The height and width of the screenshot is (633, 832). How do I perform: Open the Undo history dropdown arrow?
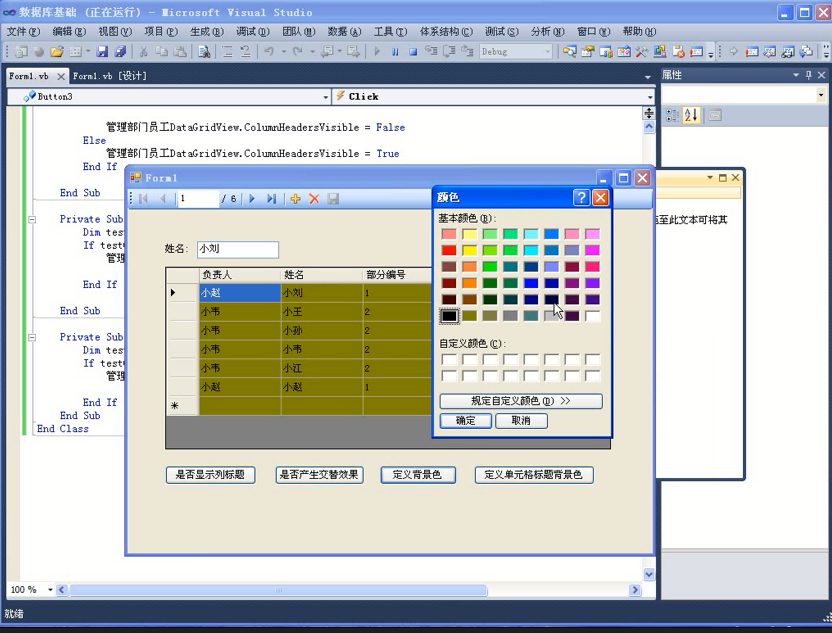[284, 51]
